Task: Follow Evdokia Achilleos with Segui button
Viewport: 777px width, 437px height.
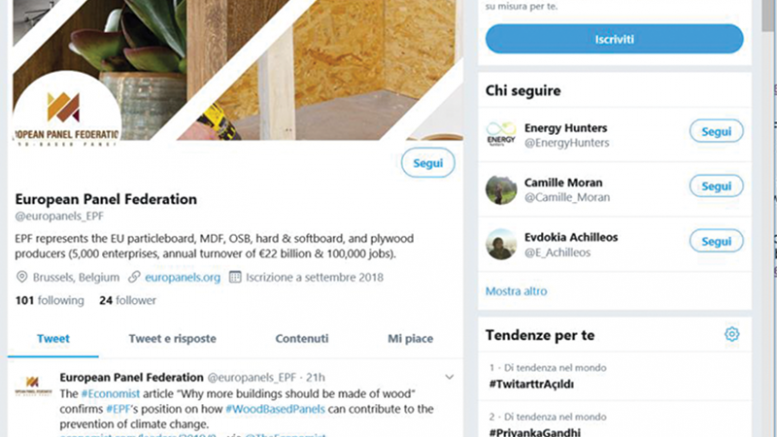Action: (716, 241)
